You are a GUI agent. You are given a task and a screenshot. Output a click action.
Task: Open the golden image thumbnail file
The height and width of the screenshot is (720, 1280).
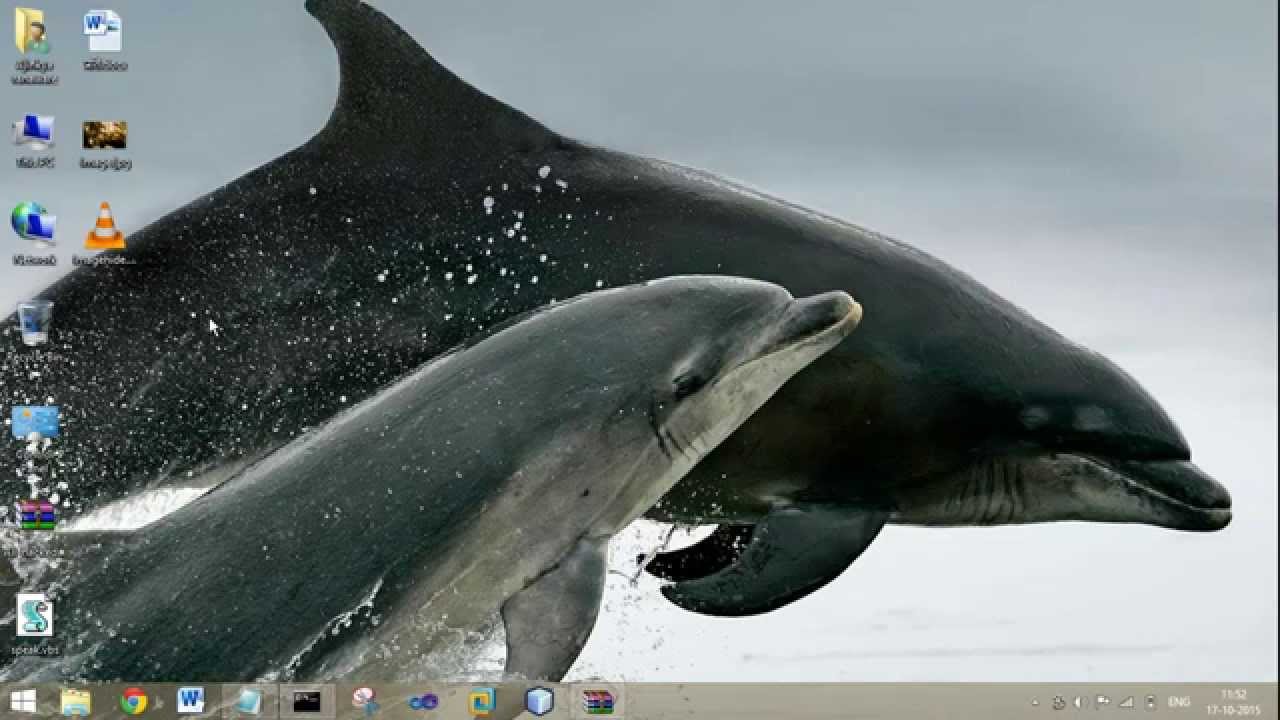[x=104, y=135]
